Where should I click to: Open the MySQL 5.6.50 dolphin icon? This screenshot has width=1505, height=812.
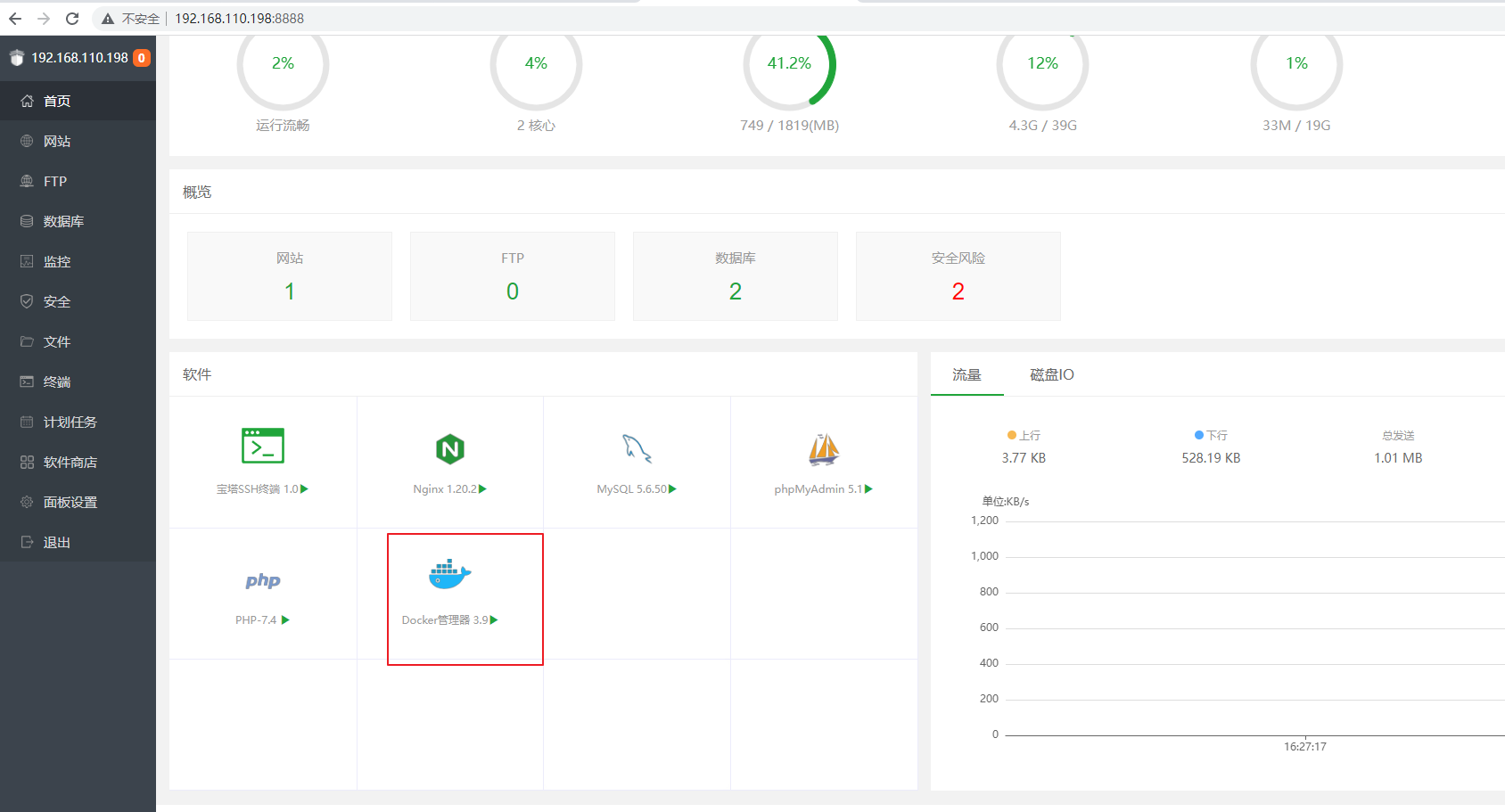pos(637,448)
